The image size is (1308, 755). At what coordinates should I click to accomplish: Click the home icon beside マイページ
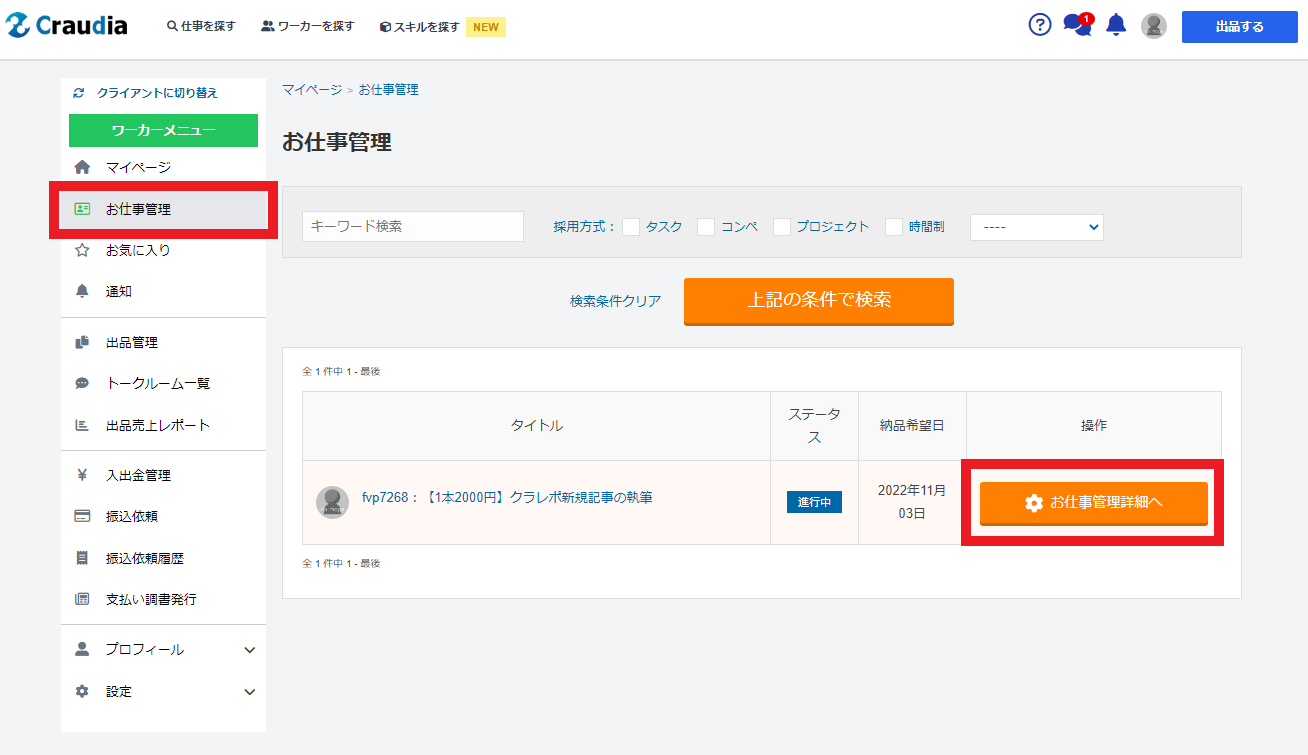82,167
